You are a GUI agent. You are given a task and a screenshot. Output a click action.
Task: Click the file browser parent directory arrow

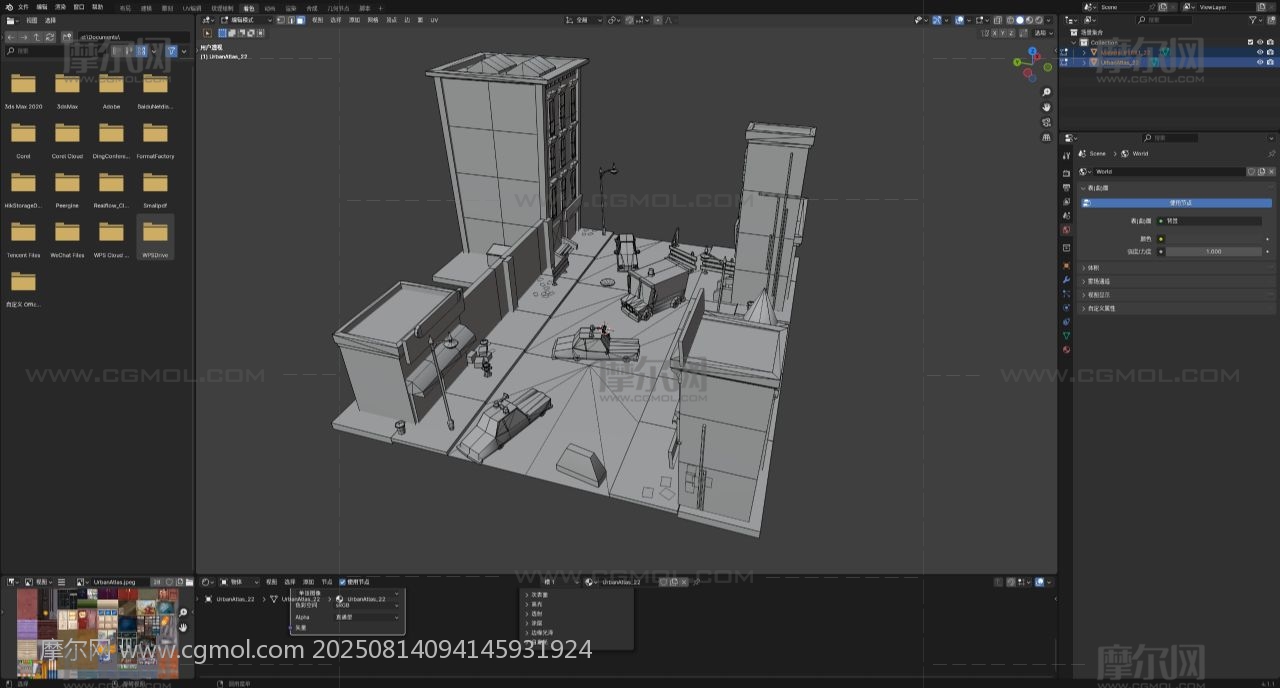37,37
